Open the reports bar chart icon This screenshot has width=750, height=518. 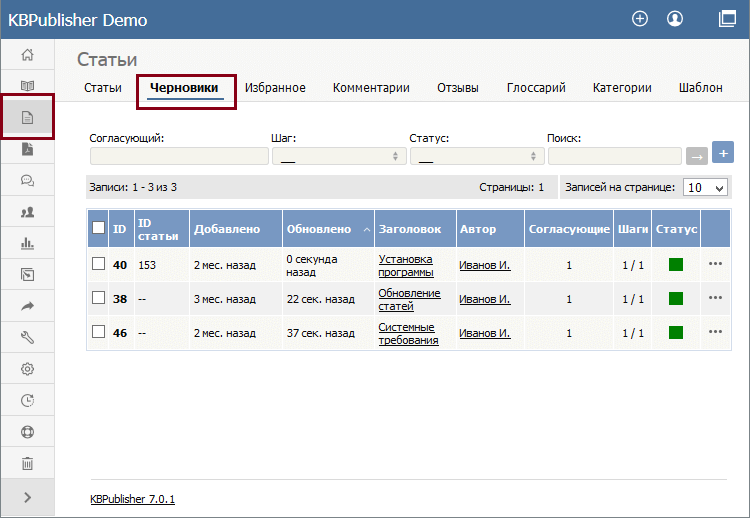[x=27, y=243]
